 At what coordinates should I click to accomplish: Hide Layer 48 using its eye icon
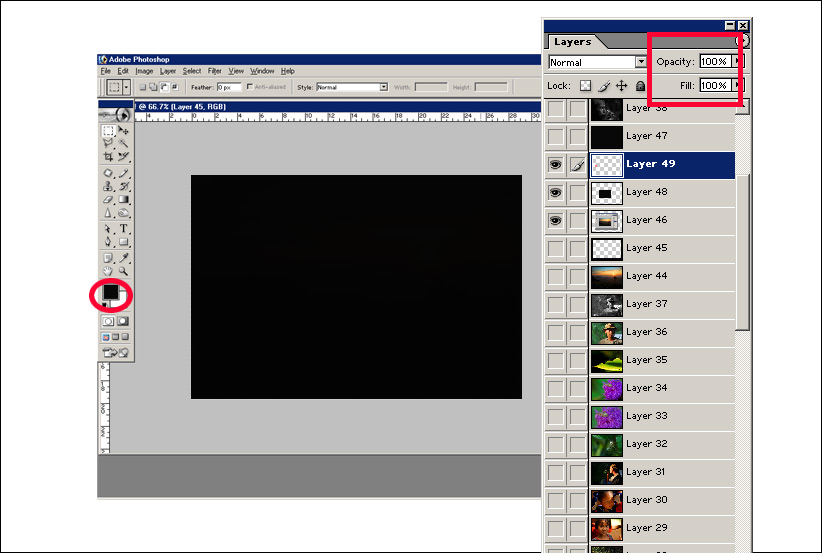point(555,192)
